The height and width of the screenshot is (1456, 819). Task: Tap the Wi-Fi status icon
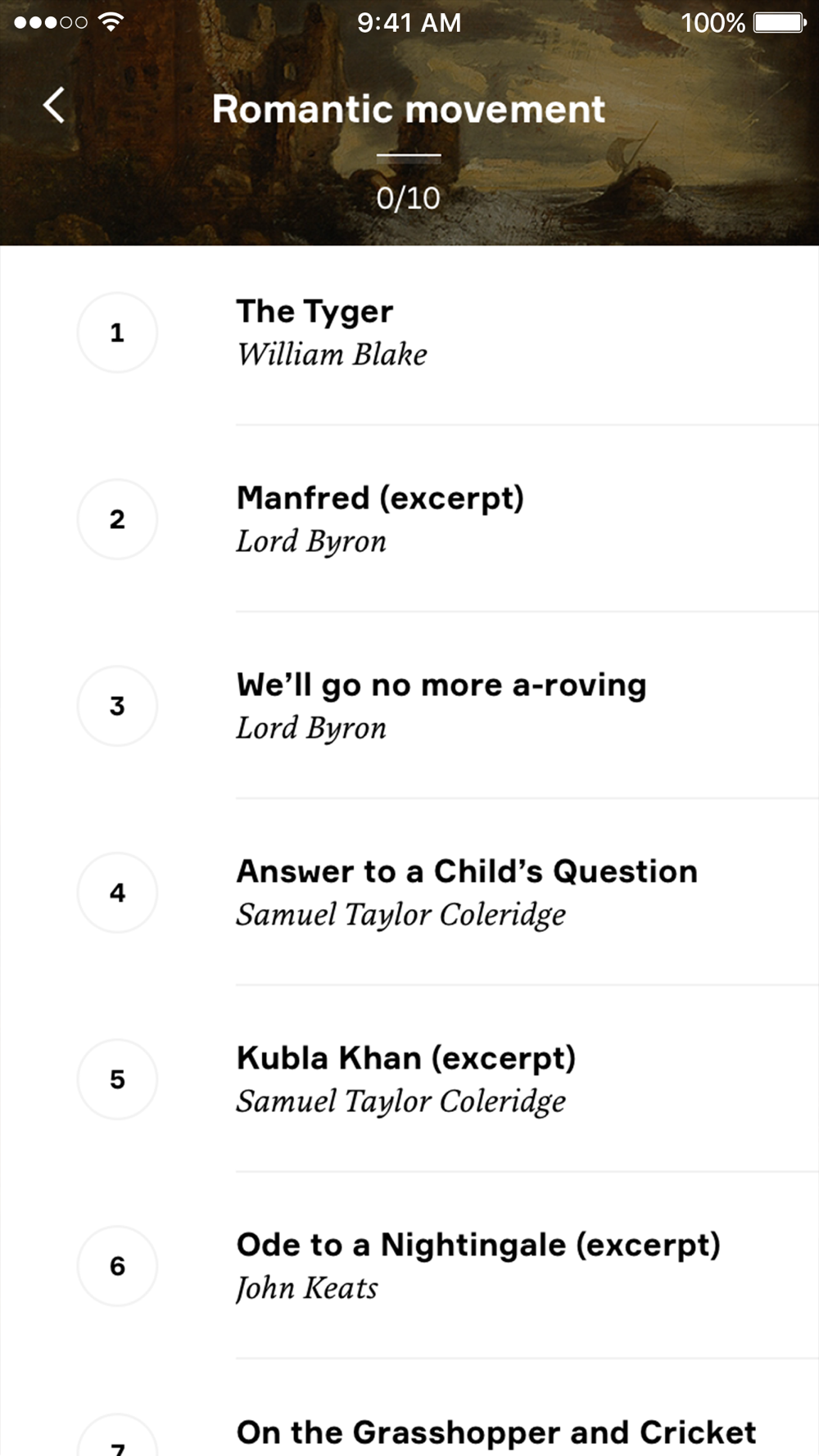click(111, 22)
